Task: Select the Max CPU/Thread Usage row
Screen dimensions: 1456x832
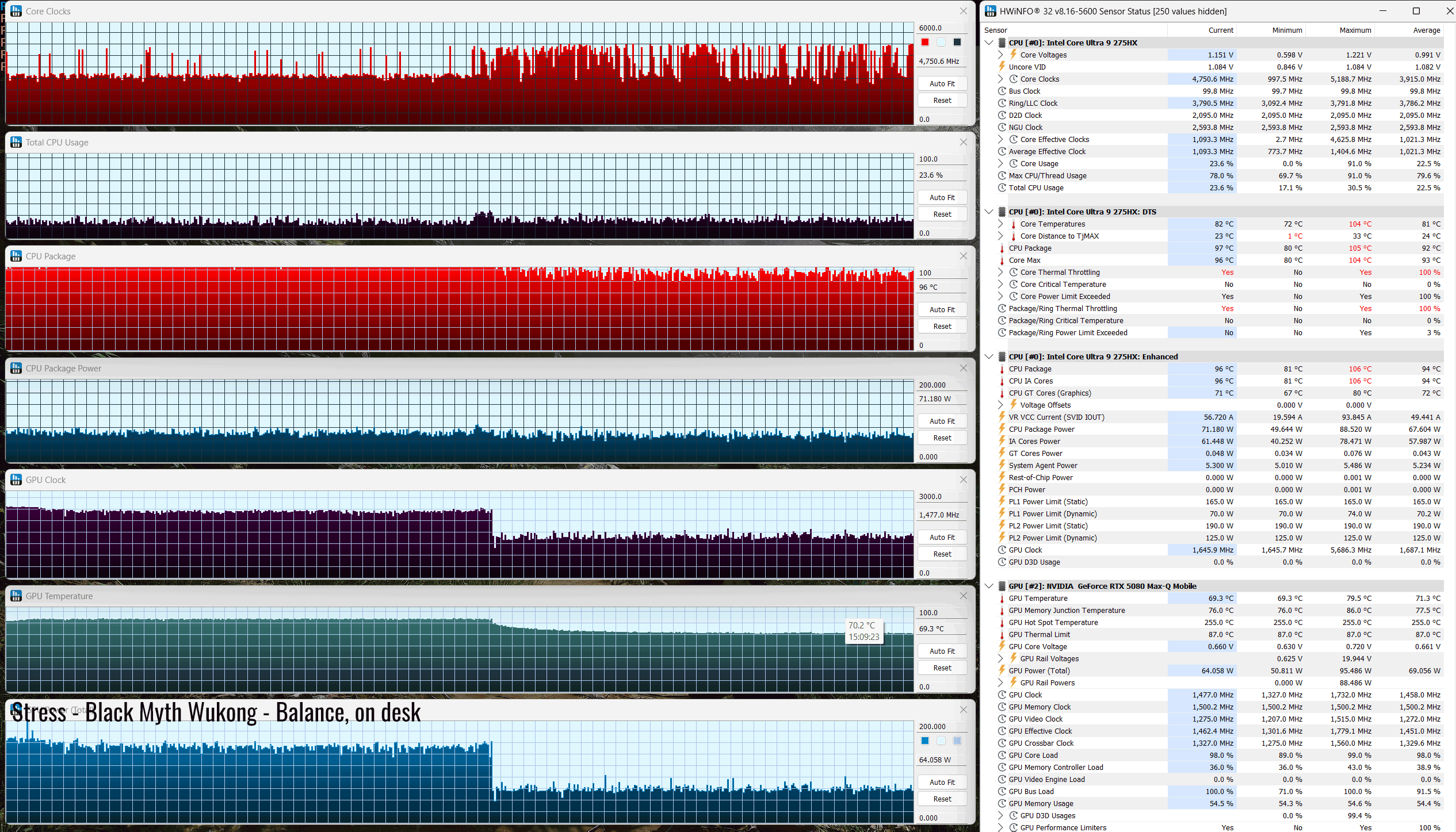Action: (x=1213, y=175)
